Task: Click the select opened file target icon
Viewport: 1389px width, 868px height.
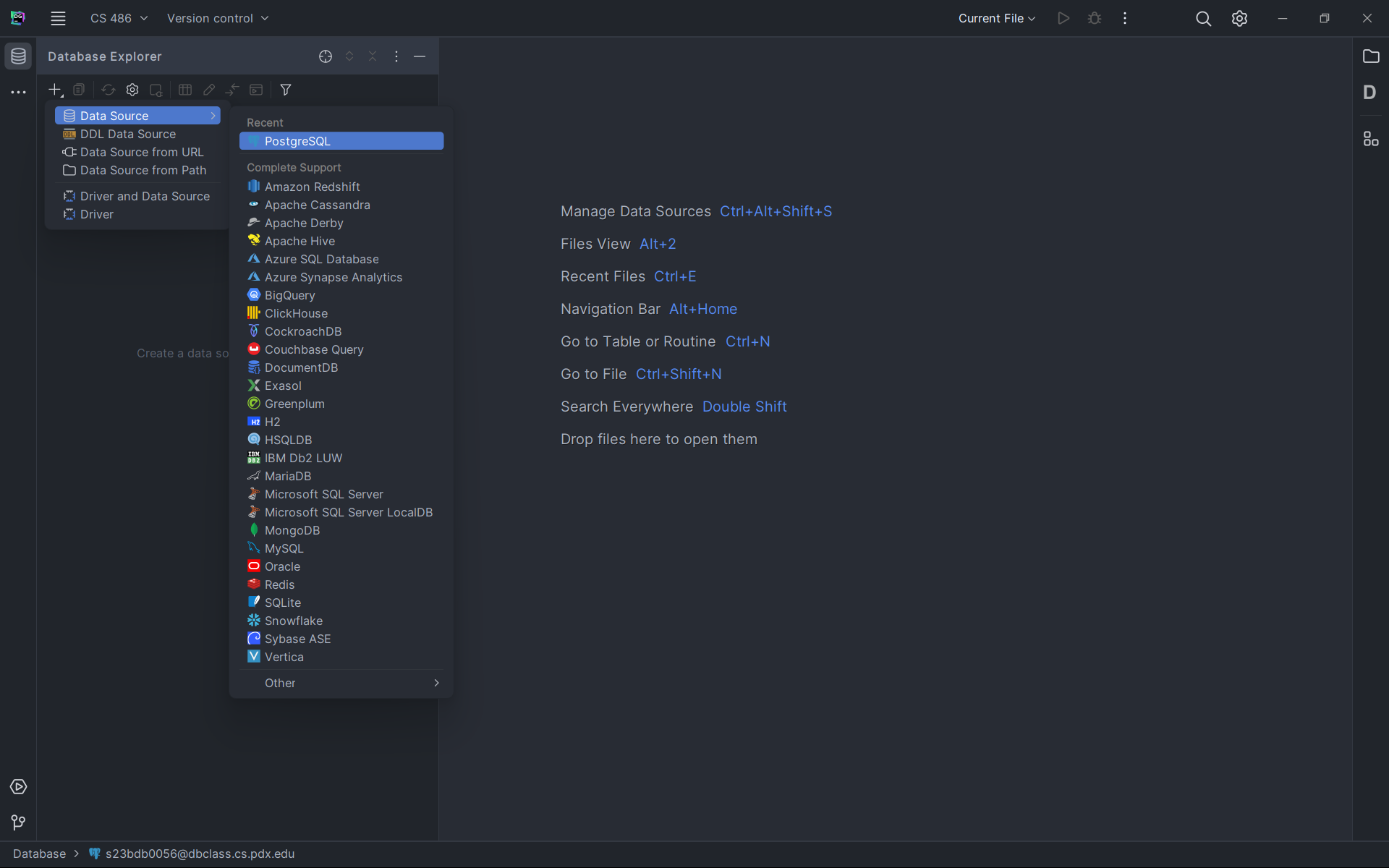Action: [x=326, y=56]
